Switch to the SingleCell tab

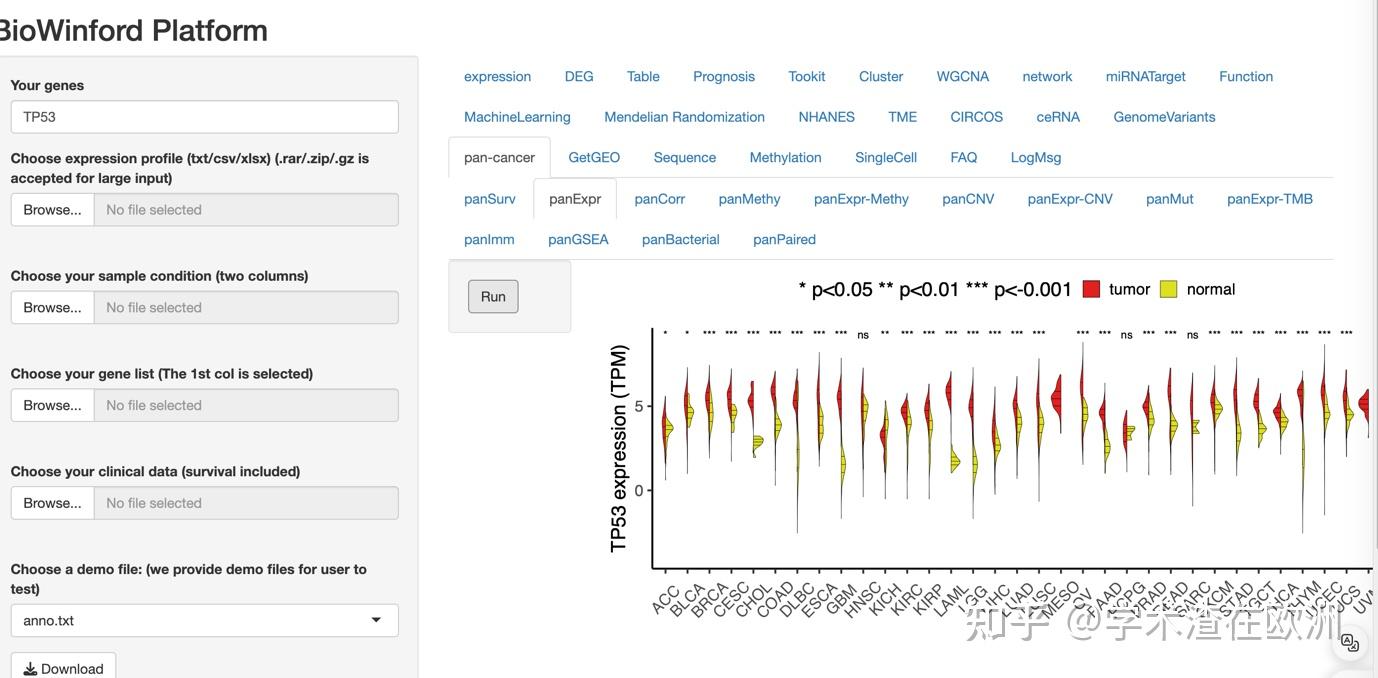pos(886,158)
